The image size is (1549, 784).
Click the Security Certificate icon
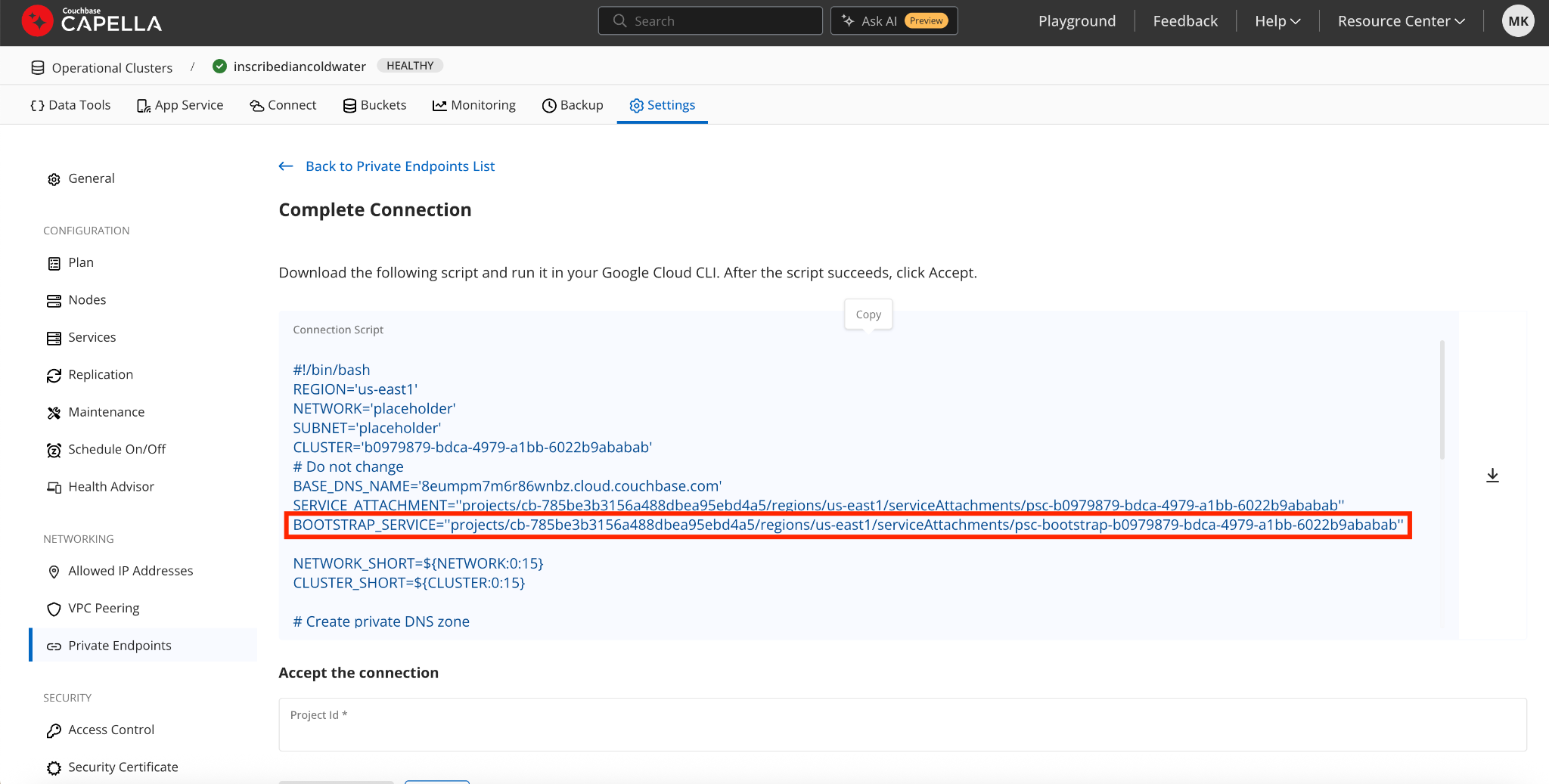[54, 768]
